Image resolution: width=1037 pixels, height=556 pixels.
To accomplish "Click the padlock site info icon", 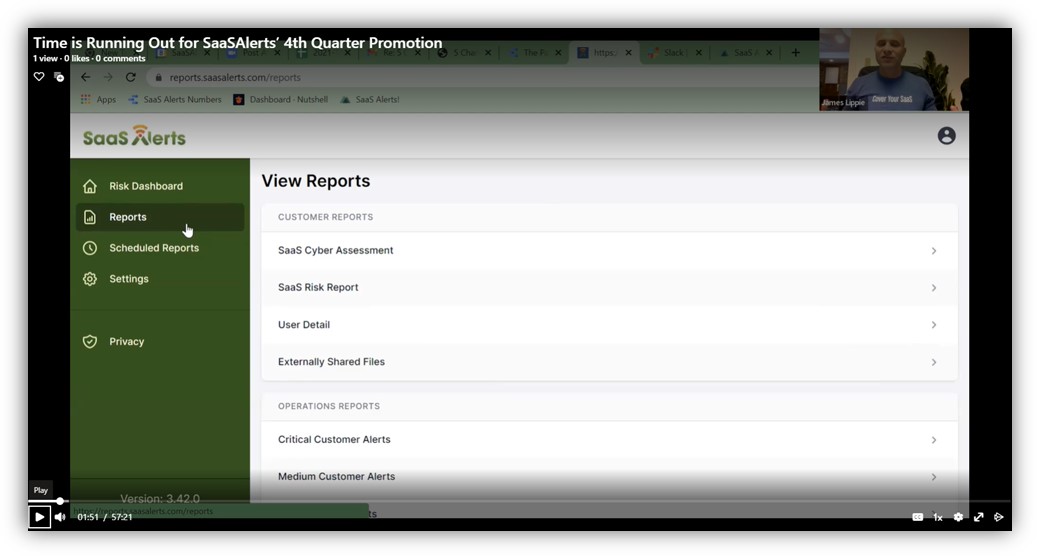I will tap(158, 77).
